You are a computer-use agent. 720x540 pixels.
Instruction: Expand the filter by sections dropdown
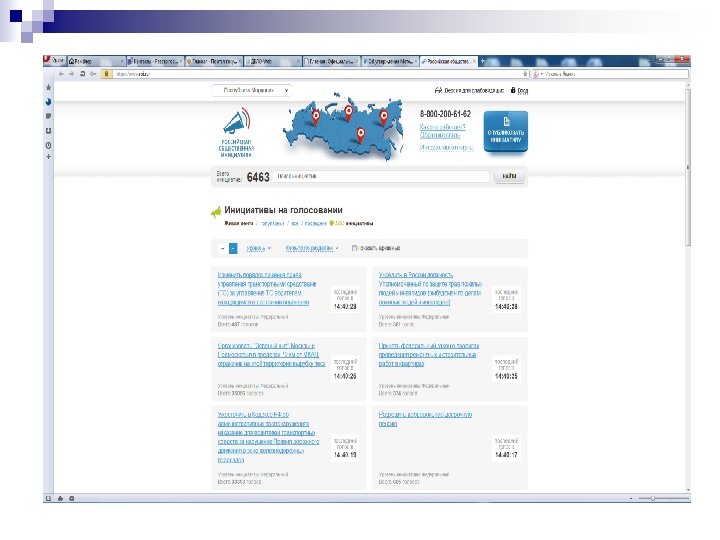312,248
